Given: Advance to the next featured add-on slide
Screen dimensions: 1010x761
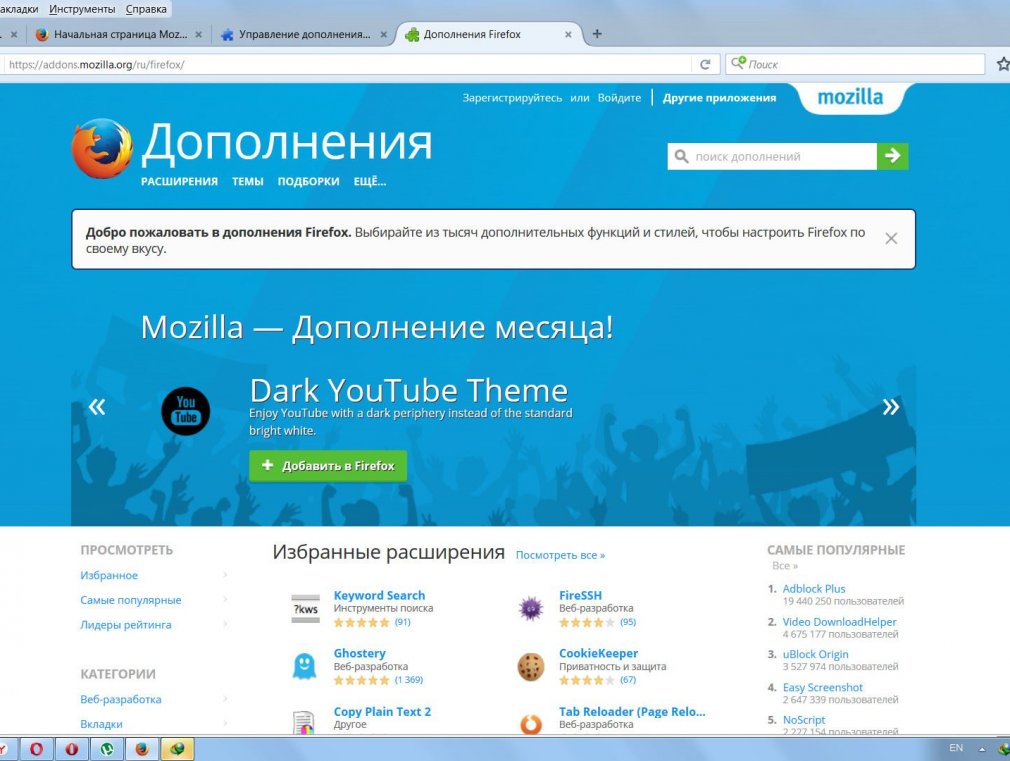Looking at the screenshot, I should [x=891, y=407].
